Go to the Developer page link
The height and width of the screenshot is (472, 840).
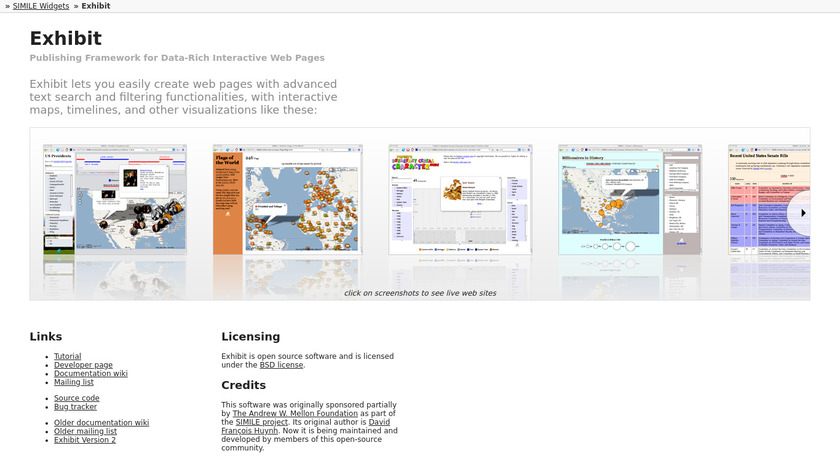[83, 365]
